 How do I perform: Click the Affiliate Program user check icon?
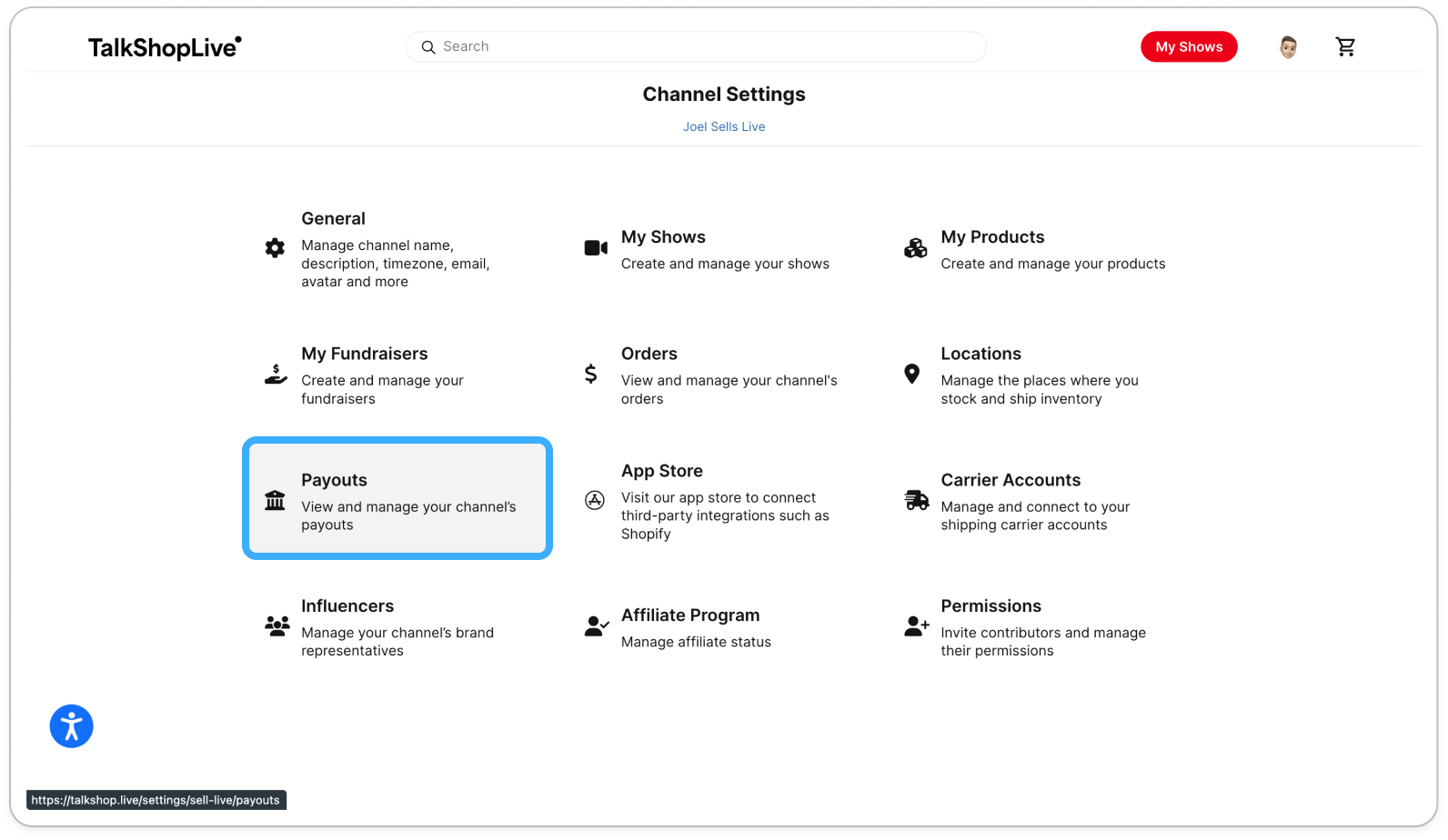click(597, 625)
